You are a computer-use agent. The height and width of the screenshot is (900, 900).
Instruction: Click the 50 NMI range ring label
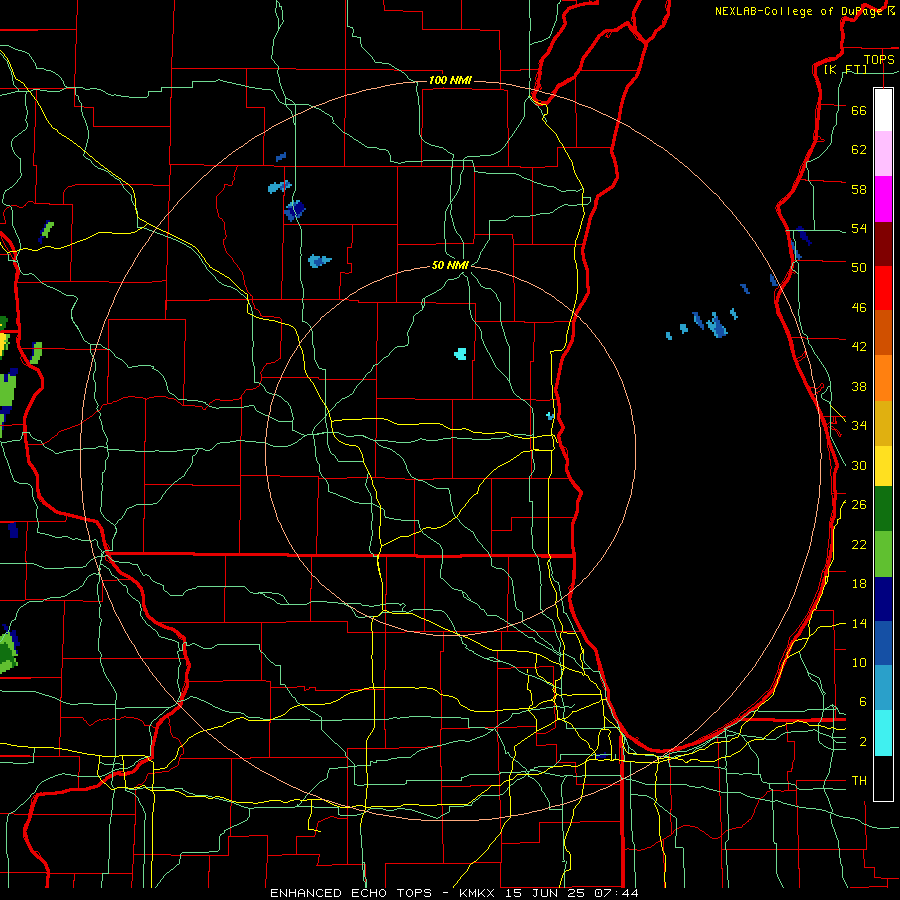(450, 265)
